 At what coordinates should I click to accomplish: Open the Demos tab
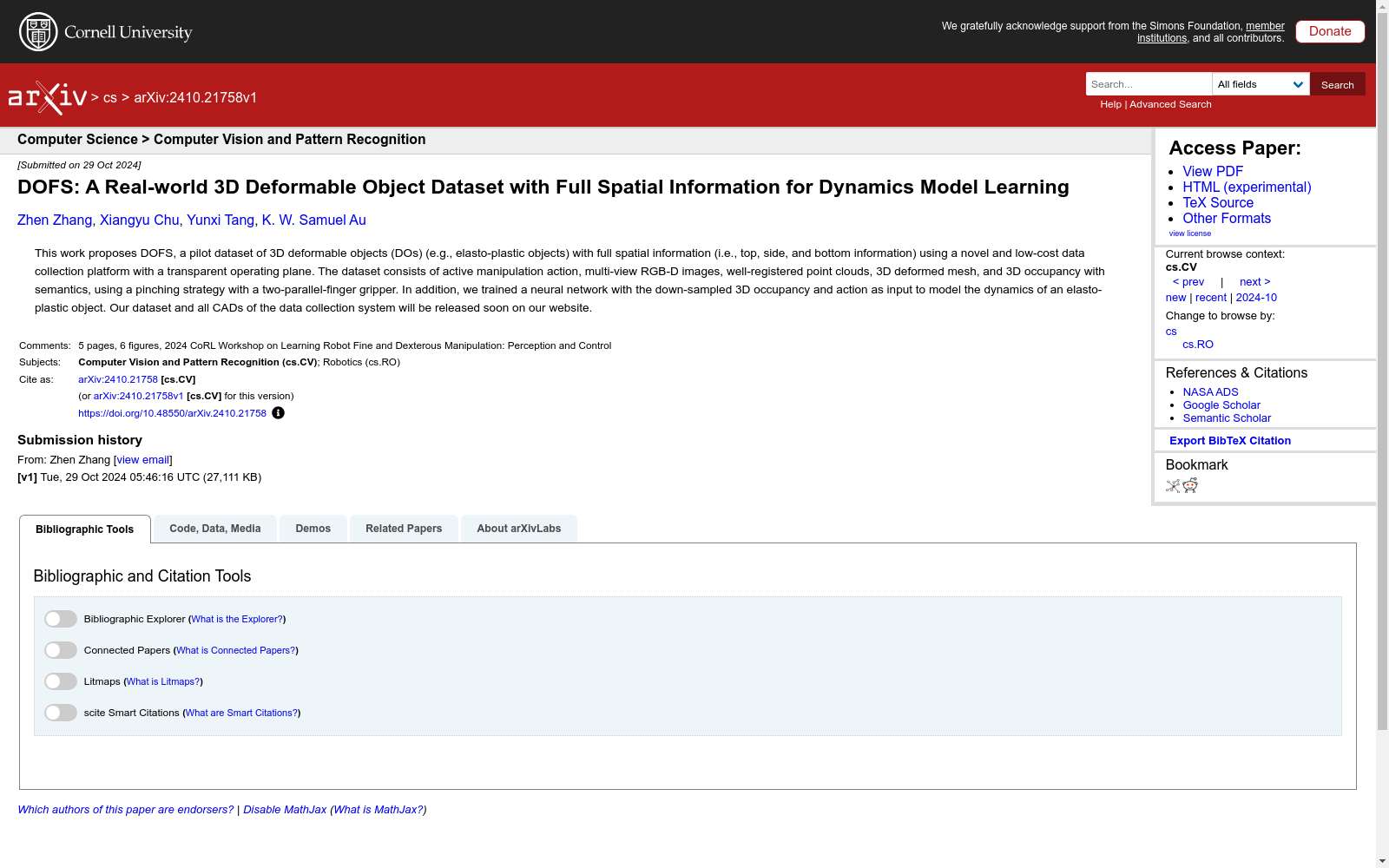[313, 529]
